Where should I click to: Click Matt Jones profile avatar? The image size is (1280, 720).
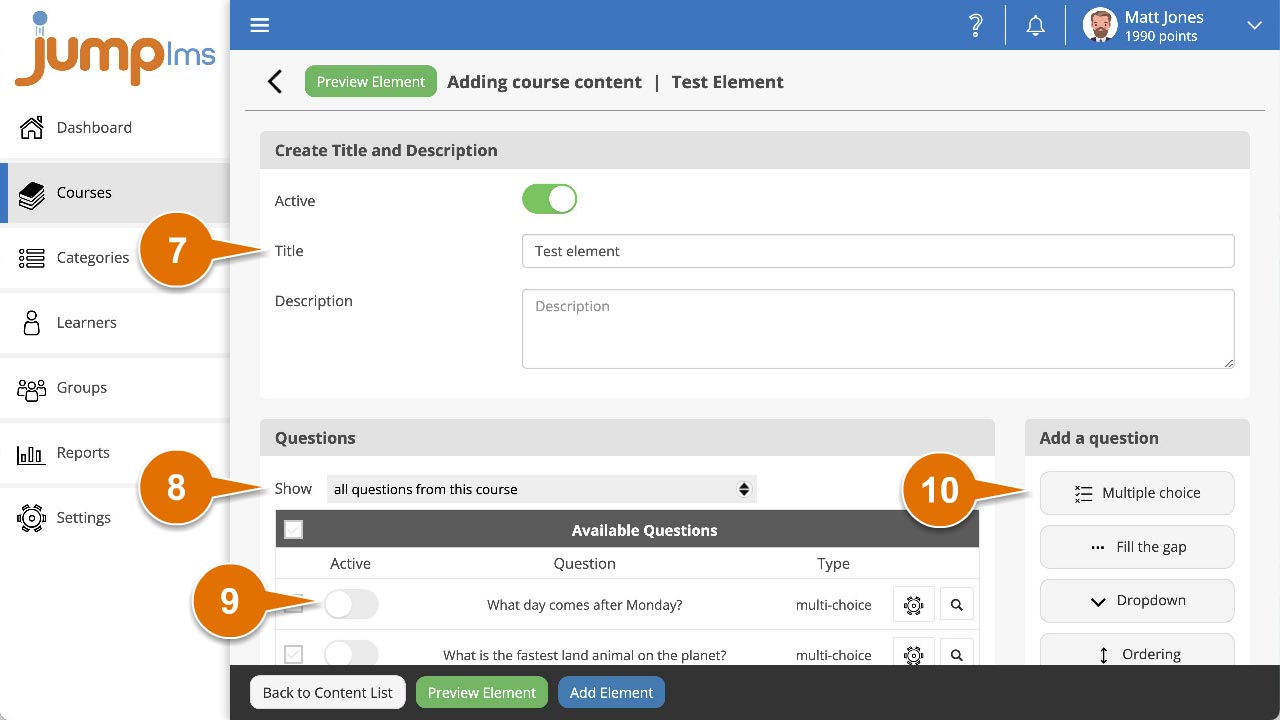1100,25
